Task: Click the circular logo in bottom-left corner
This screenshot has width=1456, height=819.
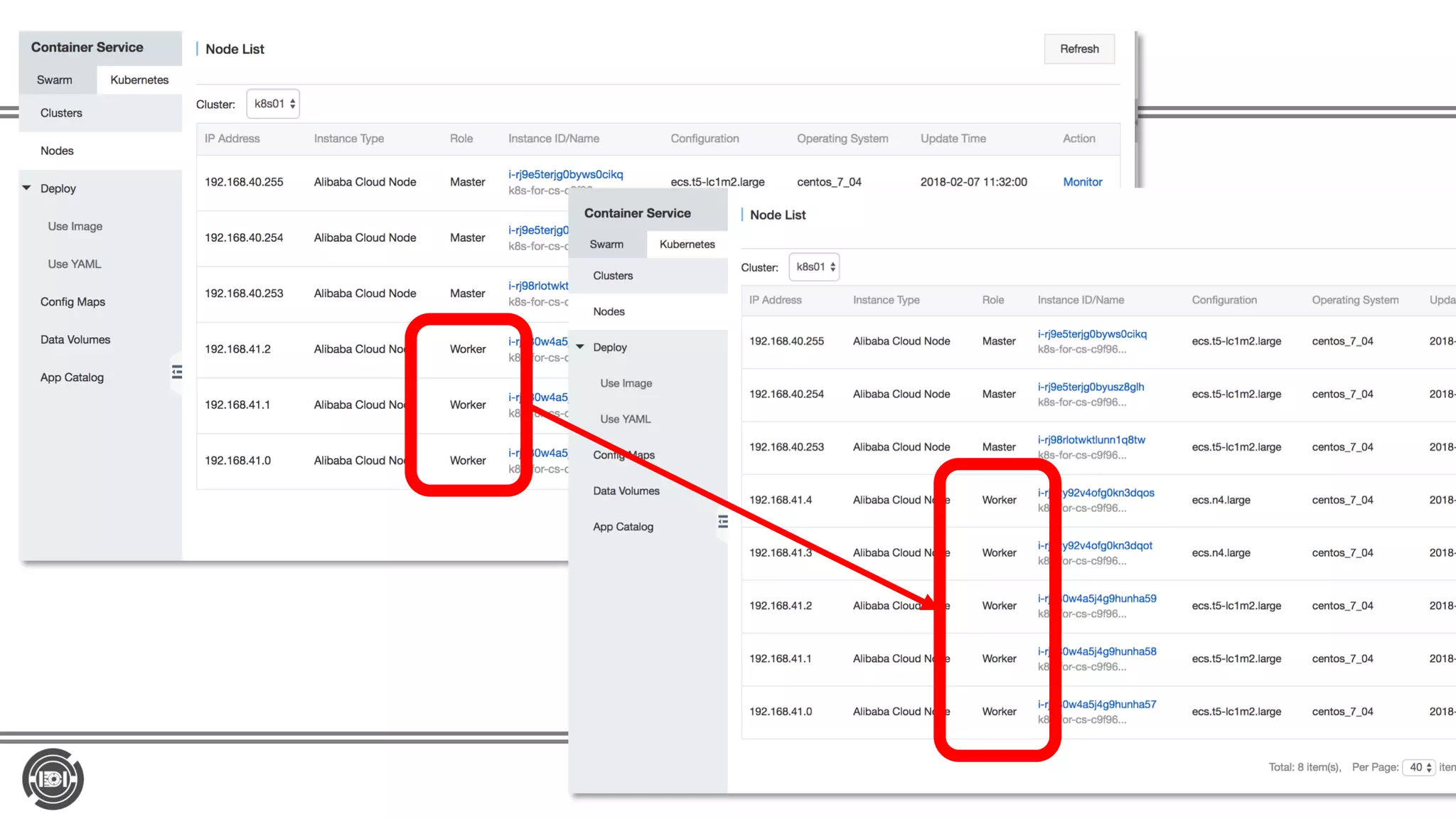Action: [x=53, y=779]
